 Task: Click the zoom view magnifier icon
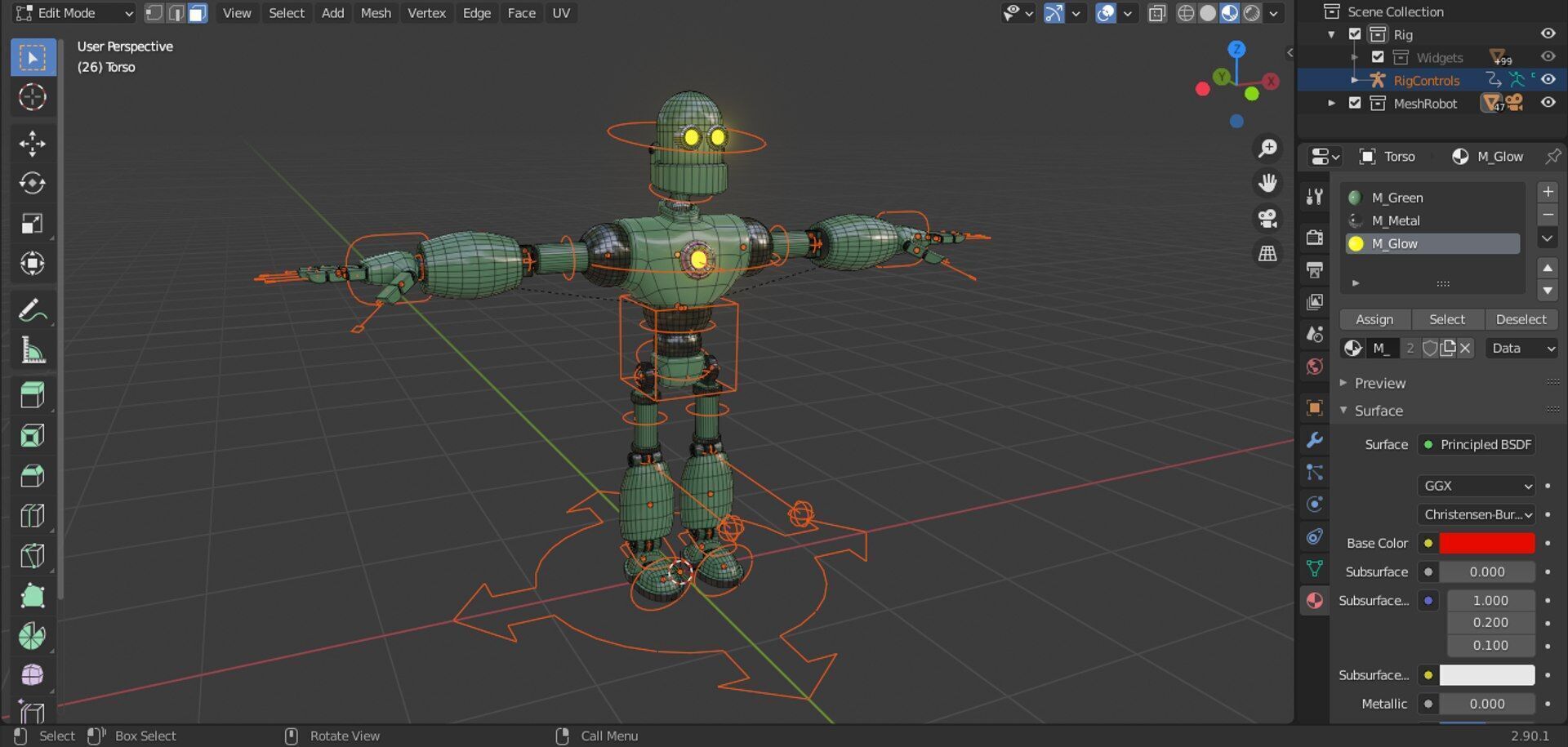pos(1267,148)
